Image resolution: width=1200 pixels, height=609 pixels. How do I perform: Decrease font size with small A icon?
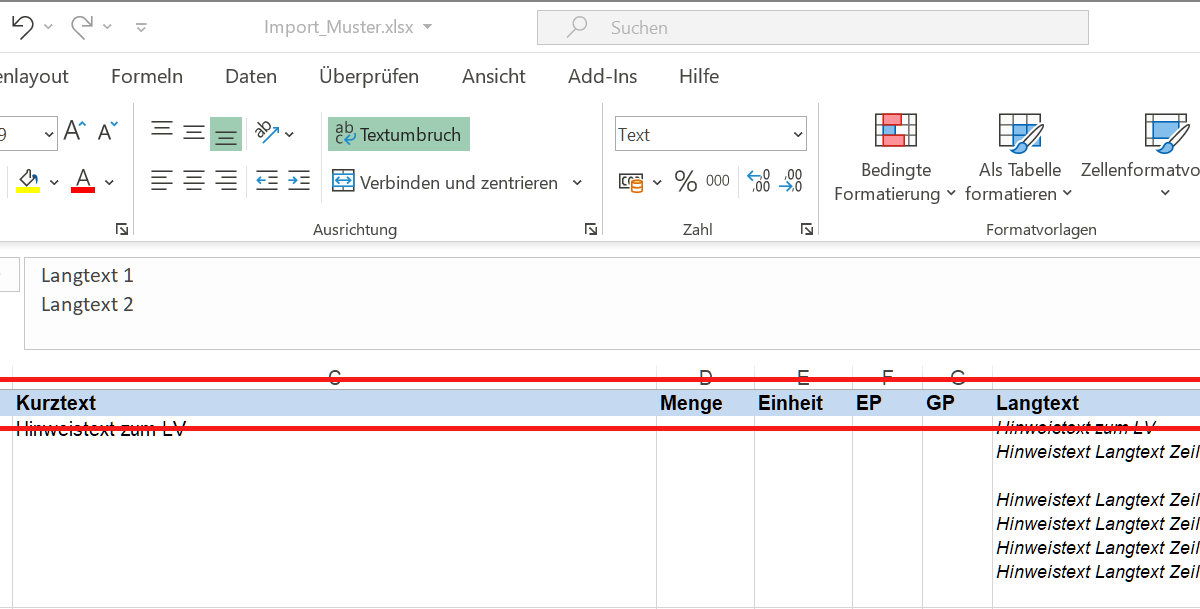click(x=108, y=130)
